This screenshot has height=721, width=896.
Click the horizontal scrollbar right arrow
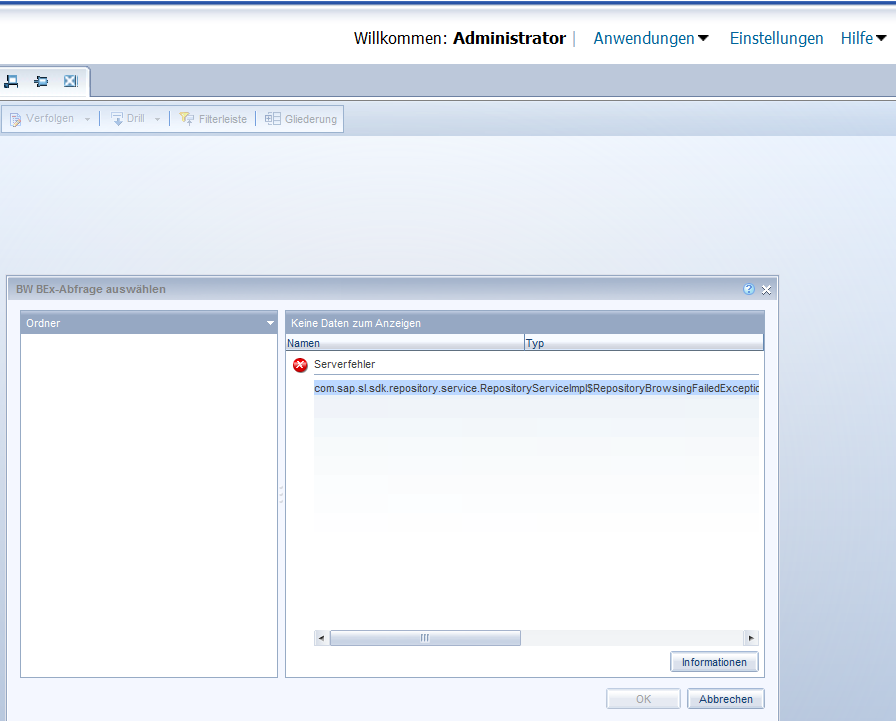(751, 638)
